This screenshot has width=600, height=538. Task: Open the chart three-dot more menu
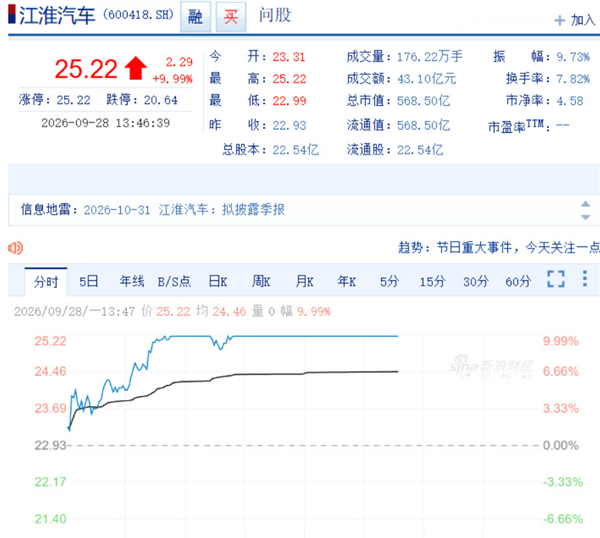[585, 279]
